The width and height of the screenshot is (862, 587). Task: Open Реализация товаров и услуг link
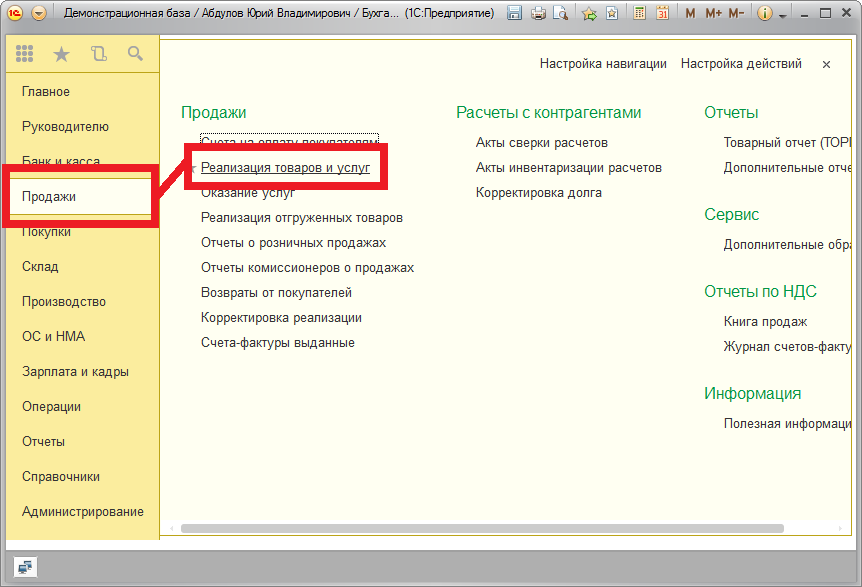pyautogui.click(x=285, y=168)
